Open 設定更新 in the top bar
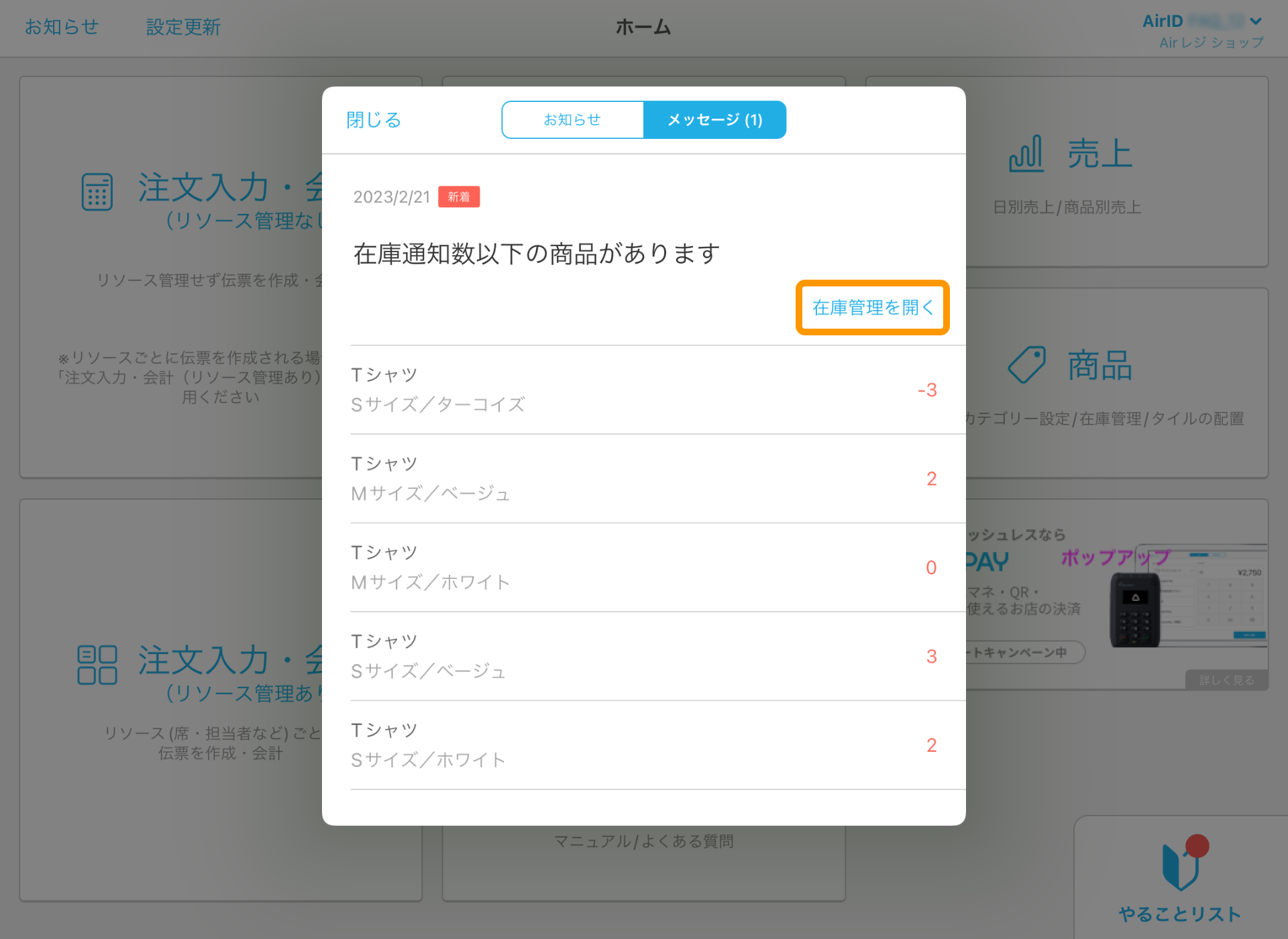This screenshot has height=939, width=1288. 183,27
